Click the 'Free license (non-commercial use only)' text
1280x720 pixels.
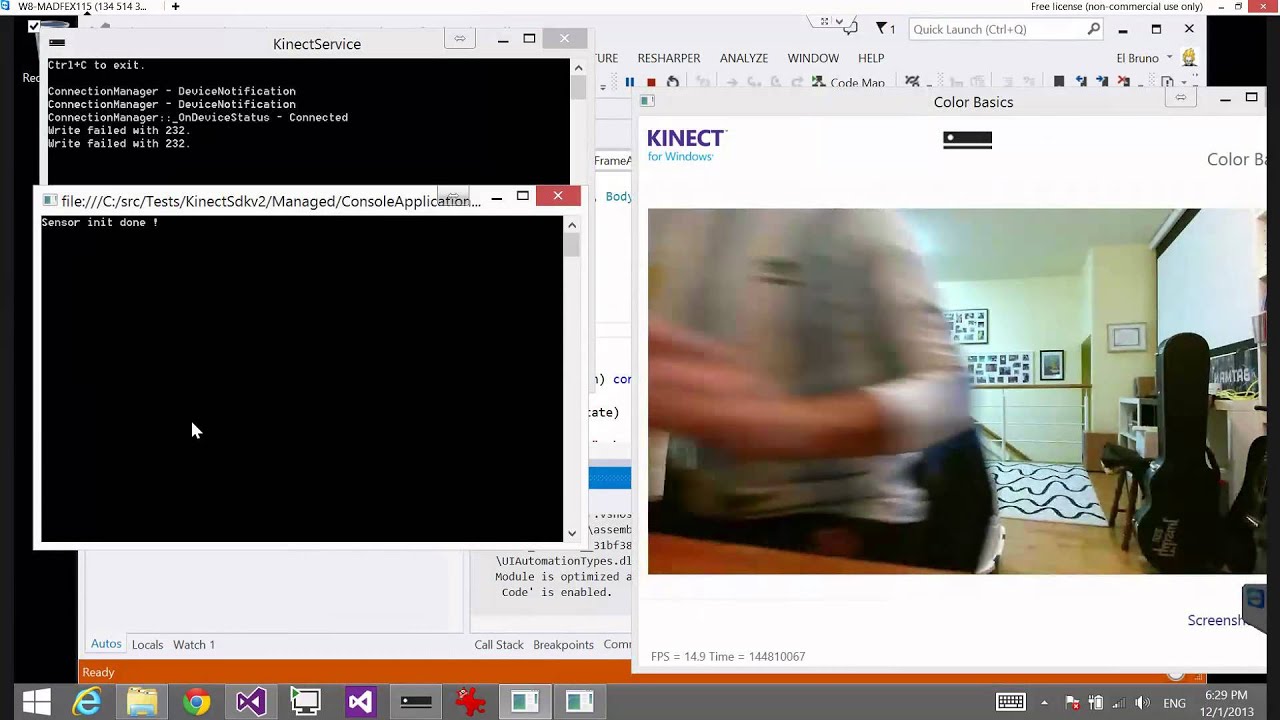pos(1116,6)
